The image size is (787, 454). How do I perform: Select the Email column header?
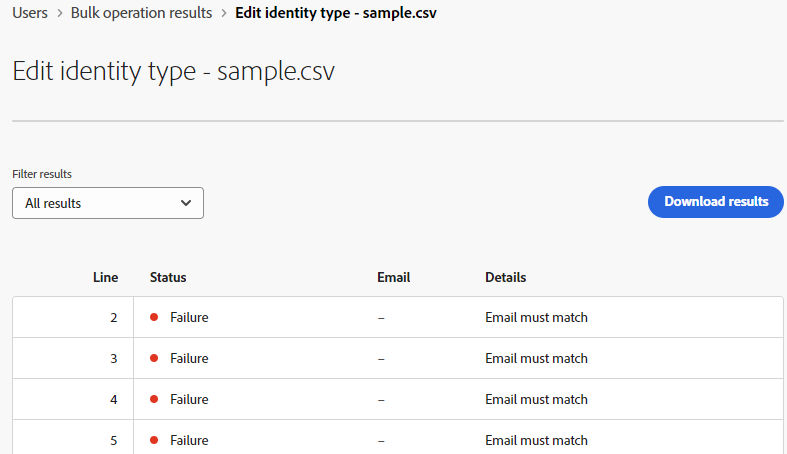(x=394, y=277)
